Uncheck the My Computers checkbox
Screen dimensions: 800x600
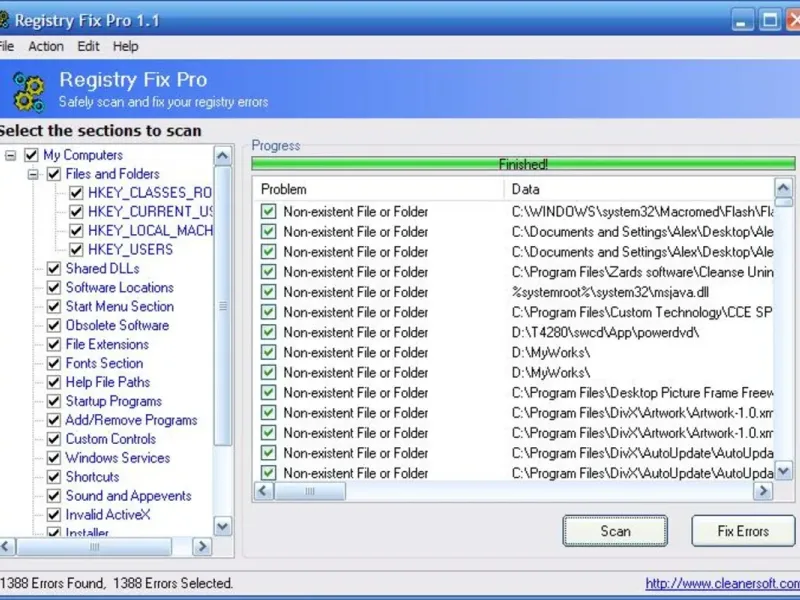(31, 155)
